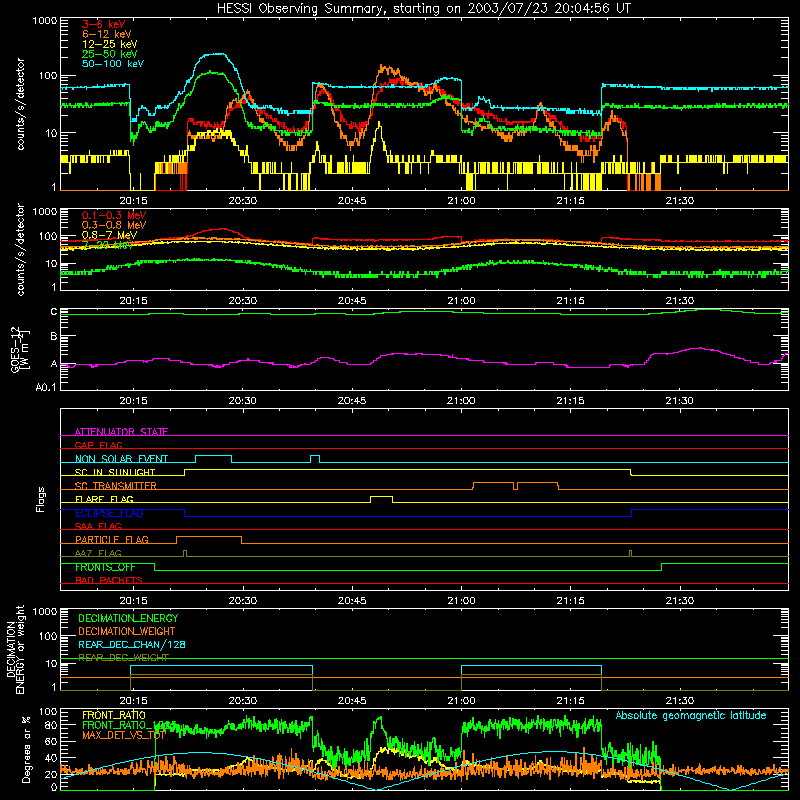Click the 21:30 tick label under the top keV panel
This screenshot has width=800, height=800.
[x=680, y=201]
